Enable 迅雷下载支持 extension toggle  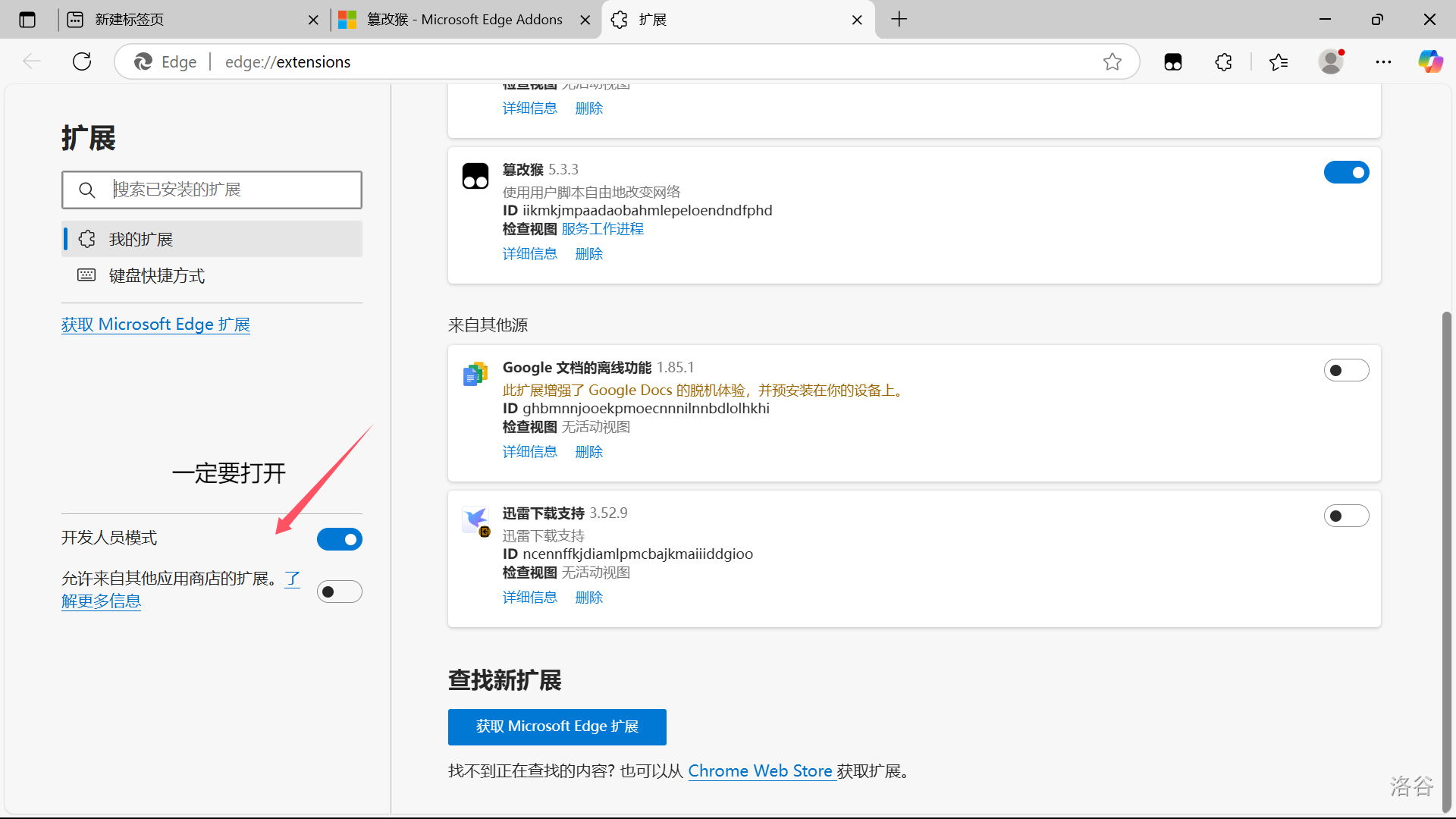coord(1346,516)
